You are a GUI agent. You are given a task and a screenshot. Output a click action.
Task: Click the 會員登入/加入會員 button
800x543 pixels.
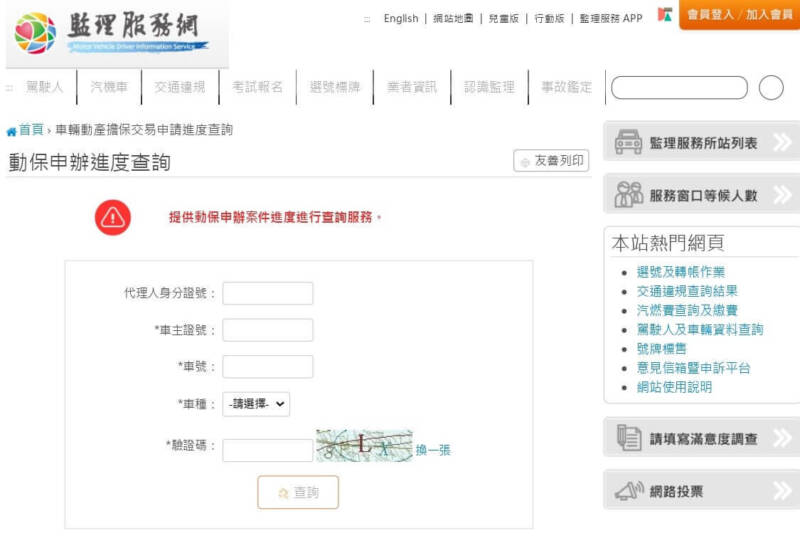click(x=739, y=15)
